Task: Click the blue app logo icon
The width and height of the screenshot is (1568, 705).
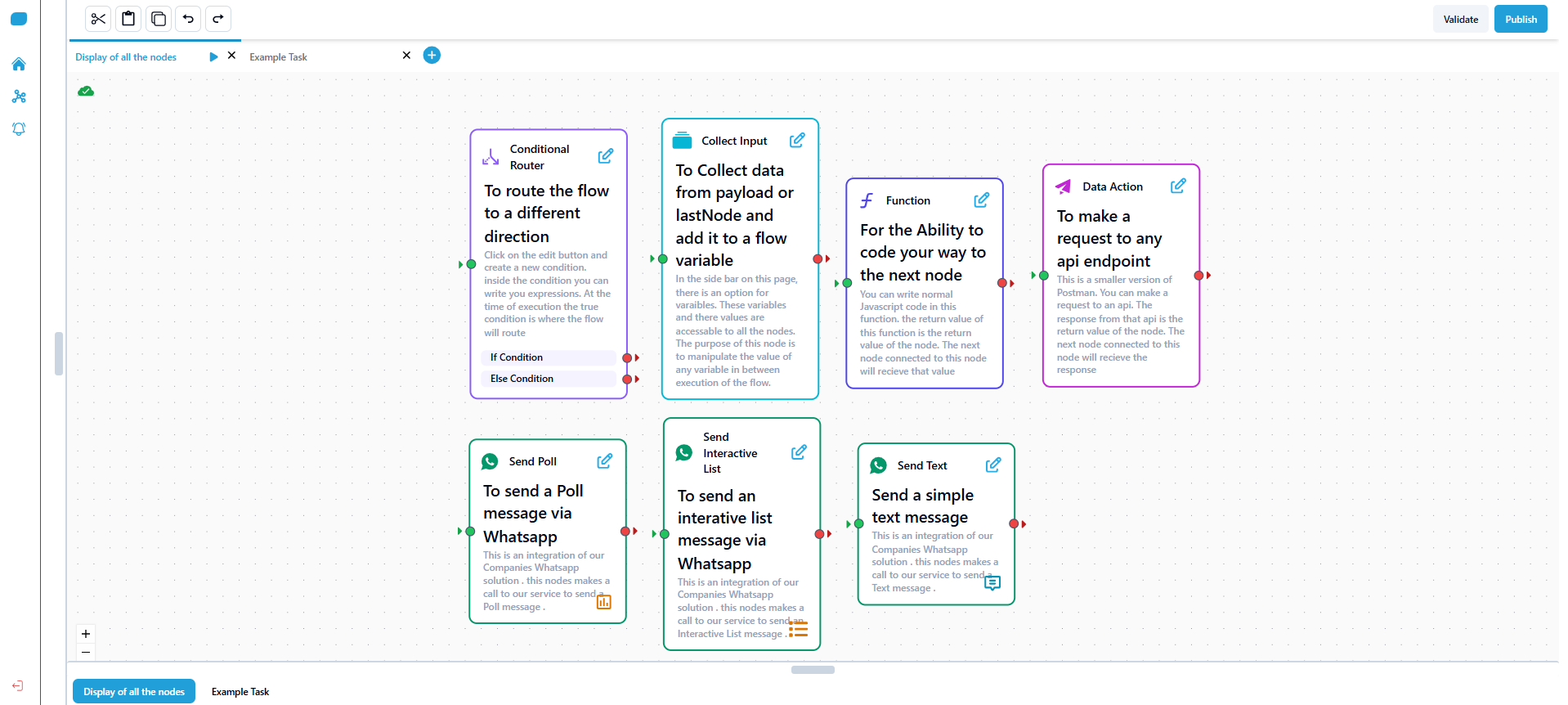Action: coord(19,19)
